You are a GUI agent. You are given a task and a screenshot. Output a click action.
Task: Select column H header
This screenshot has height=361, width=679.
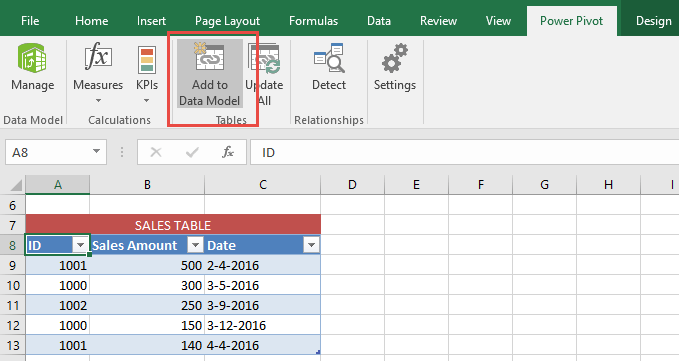pos(608,185)
